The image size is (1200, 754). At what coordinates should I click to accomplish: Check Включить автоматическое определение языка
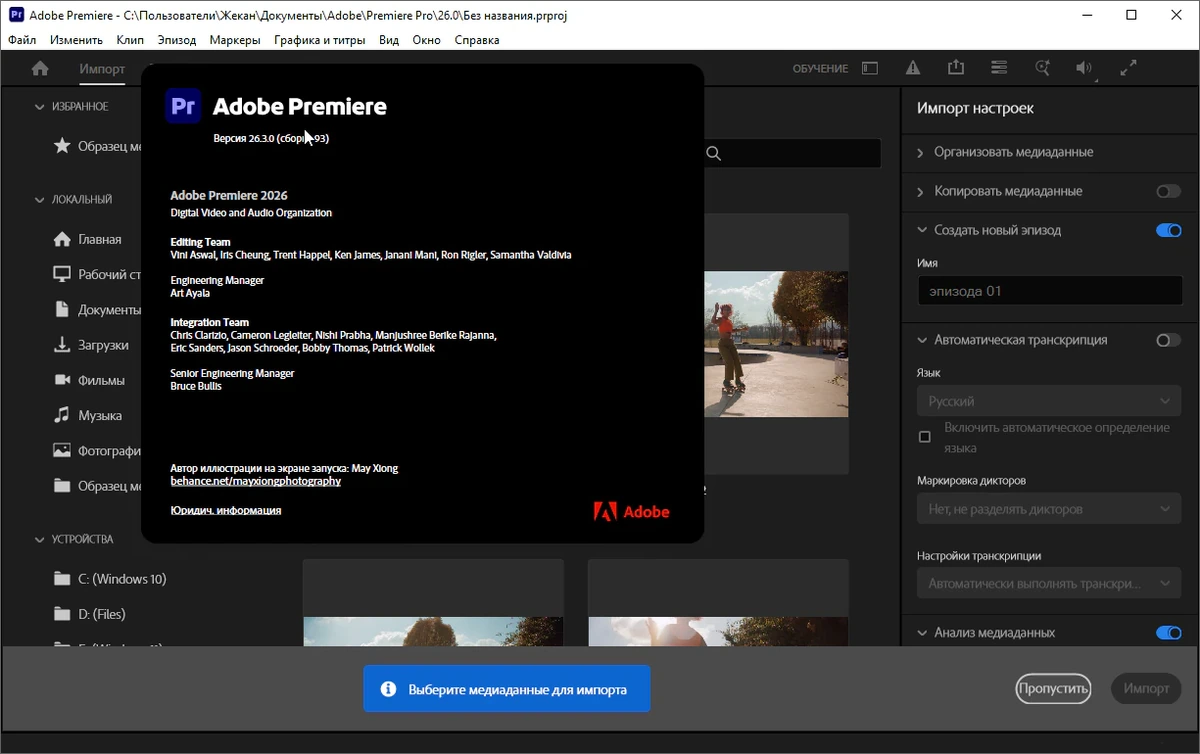pos(925,437)
